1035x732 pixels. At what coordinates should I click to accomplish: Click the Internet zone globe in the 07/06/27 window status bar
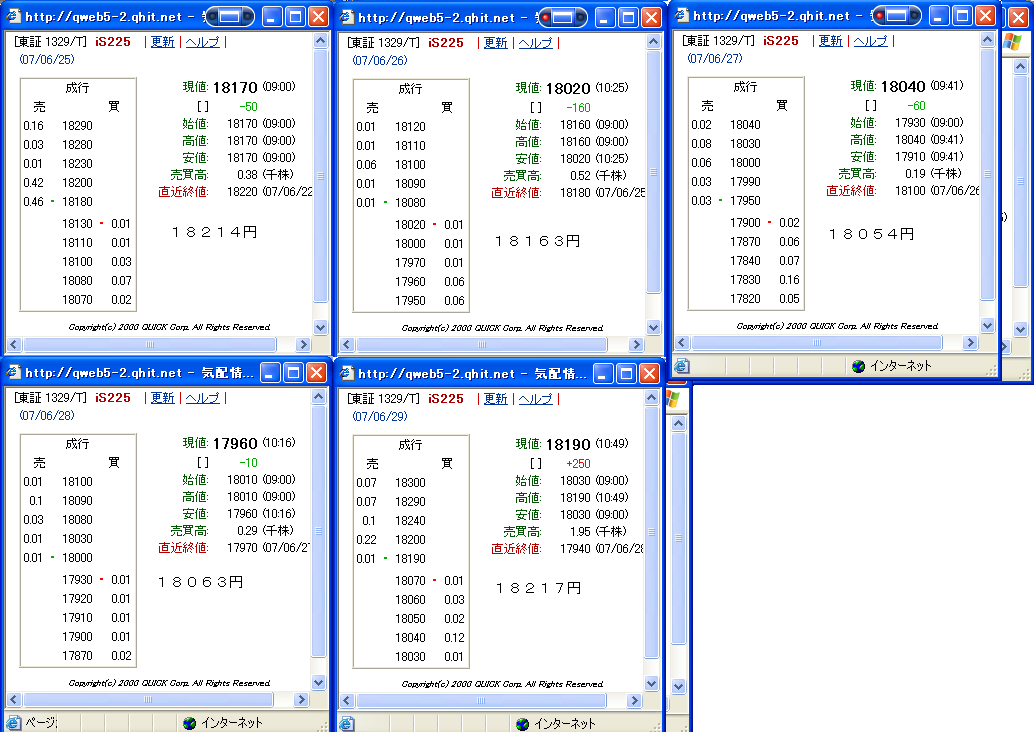pyautogui.click(x=858, y=366)
